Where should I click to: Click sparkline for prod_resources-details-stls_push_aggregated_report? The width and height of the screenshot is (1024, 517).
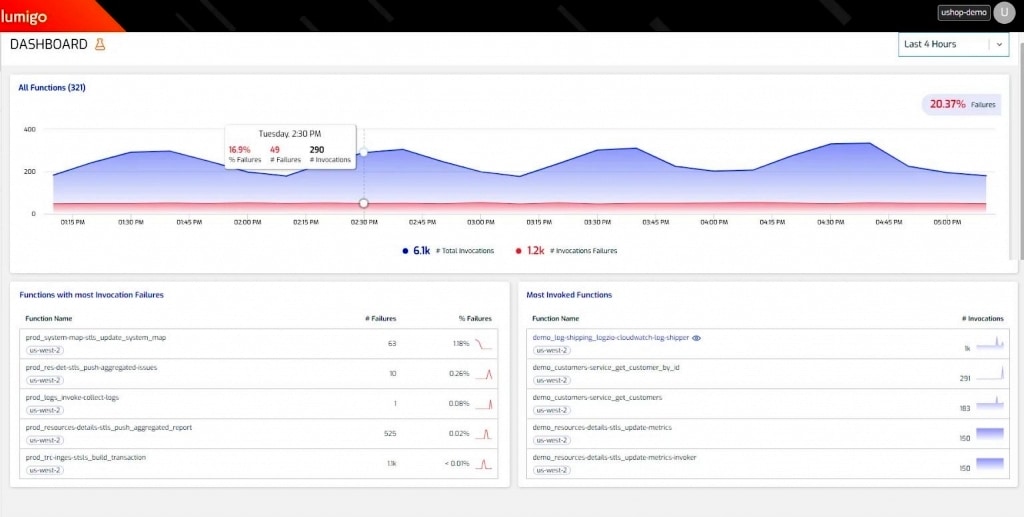[x=483, y=434]
